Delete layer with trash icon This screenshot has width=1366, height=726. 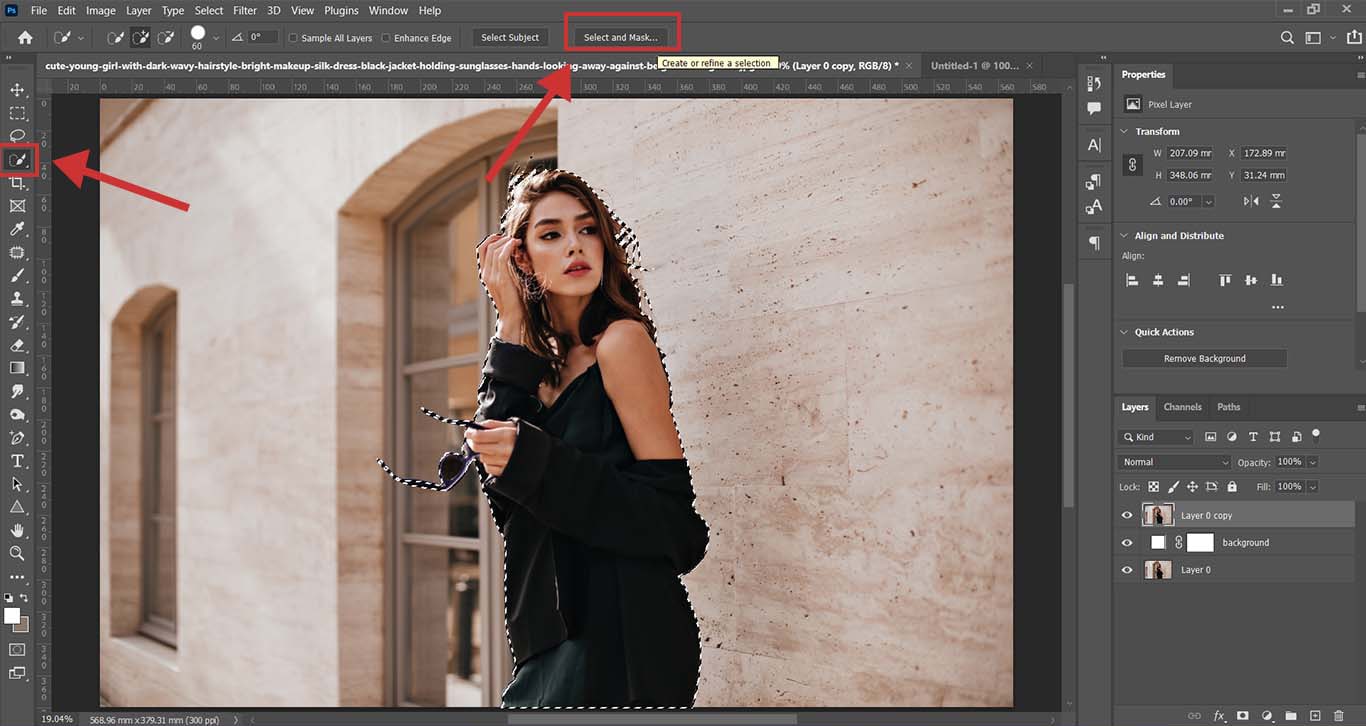(1339, 716)
